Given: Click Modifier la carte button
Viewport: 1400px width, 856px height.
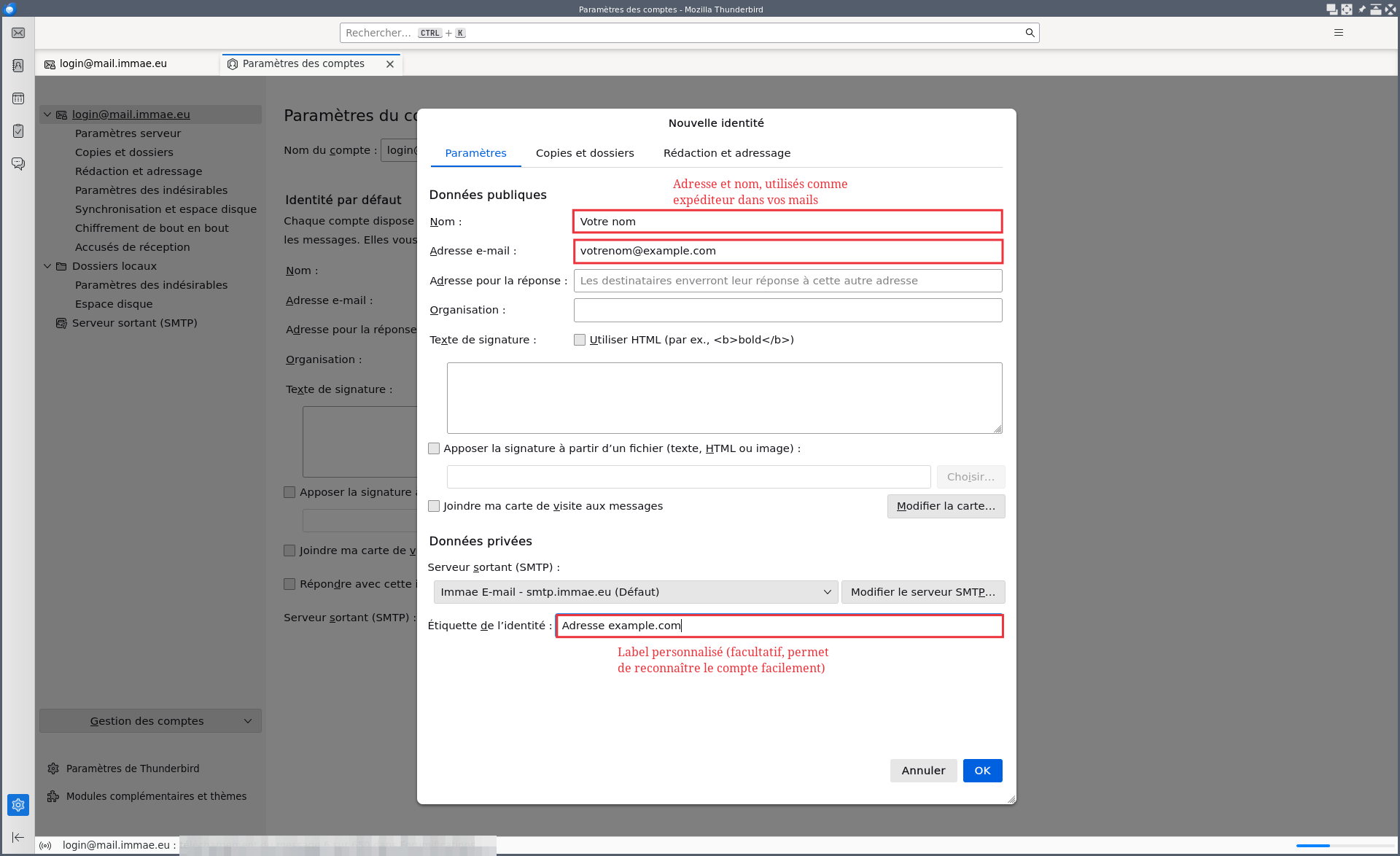Looking at the screenshot, I should 946,506.
